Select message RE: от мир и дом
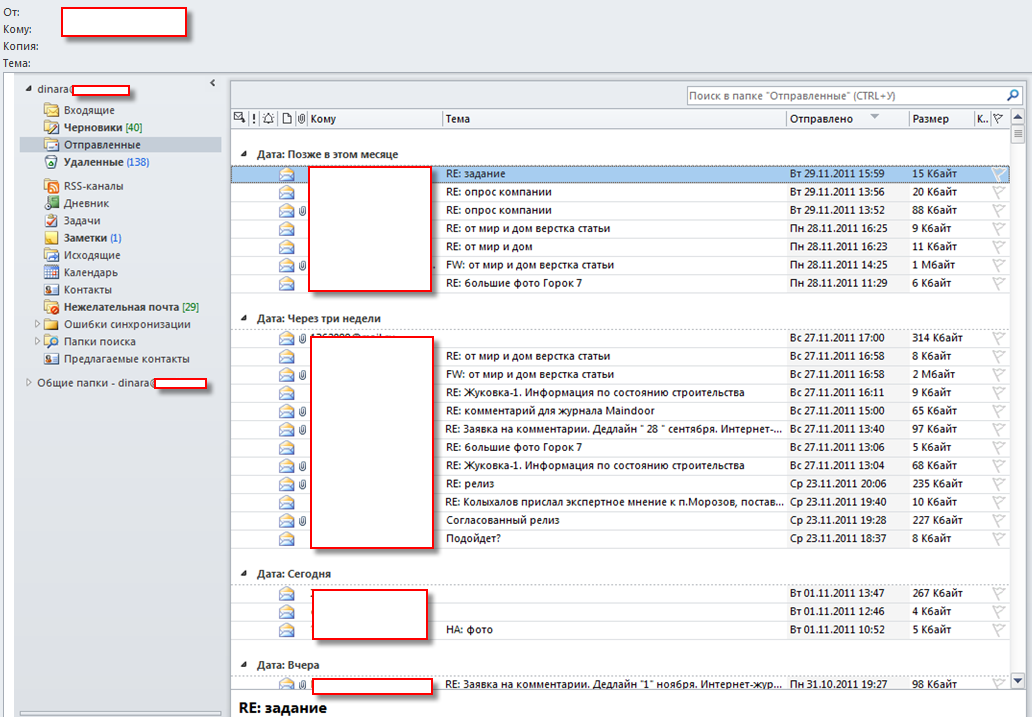 point(620,246)
